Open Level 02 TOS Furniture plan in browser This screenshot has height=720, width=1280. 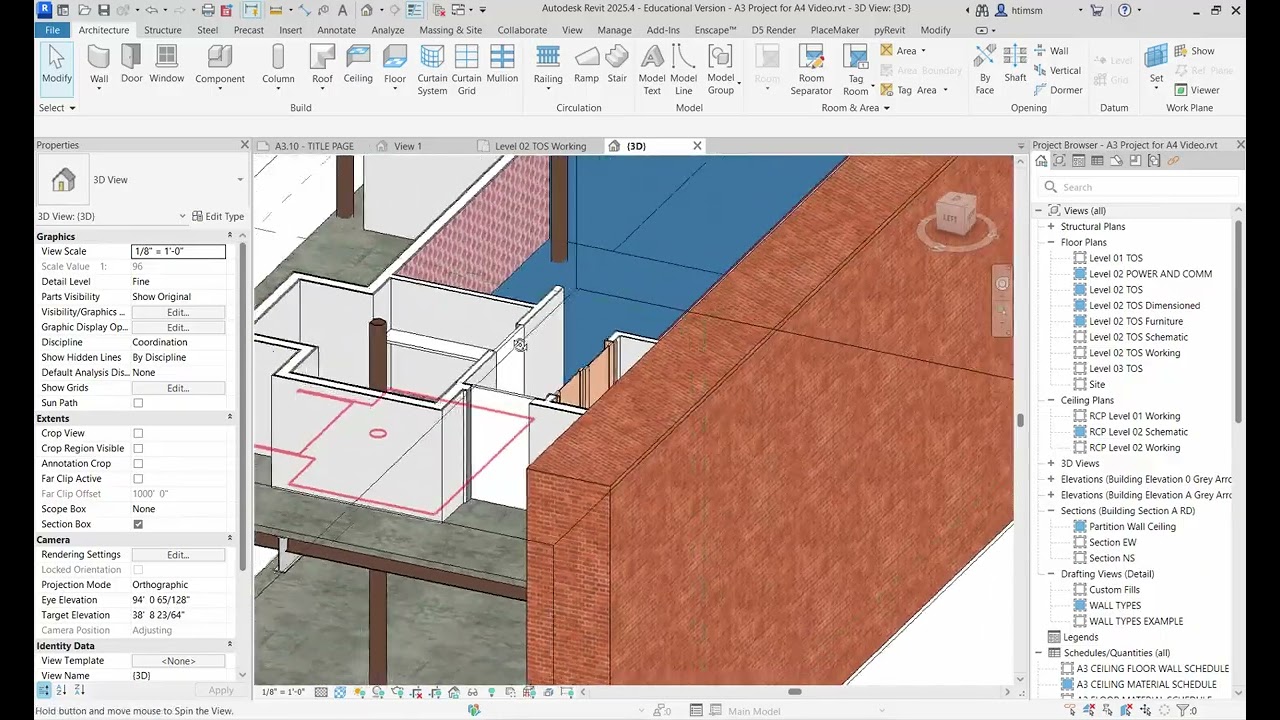coord(1135,322)
